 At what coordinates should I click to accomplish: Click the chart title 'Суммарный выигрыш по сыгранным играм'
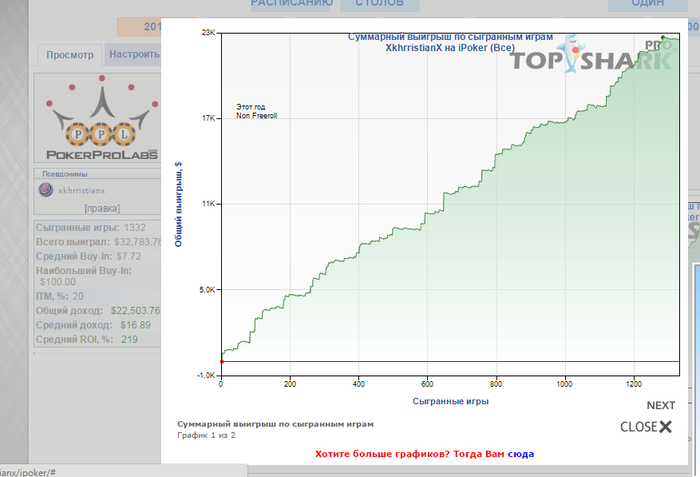[x=450, y=37]
